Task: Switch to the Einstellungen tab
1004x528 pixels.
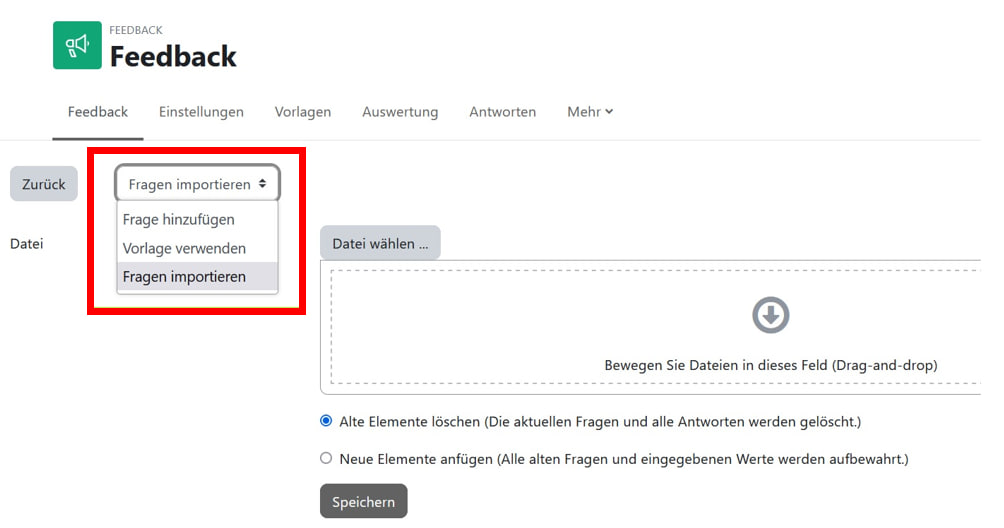Action: pos(201,112)
